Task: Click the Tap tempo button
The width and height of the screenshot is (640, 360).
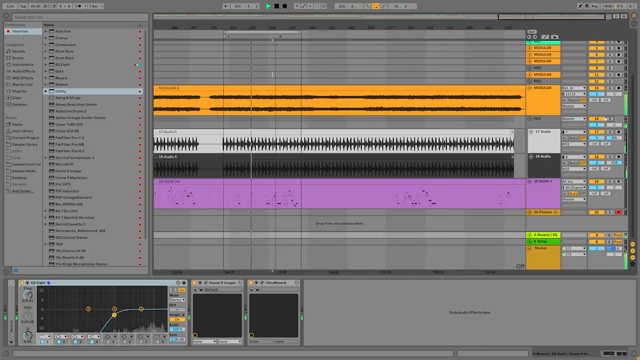Action: [23, 6]
